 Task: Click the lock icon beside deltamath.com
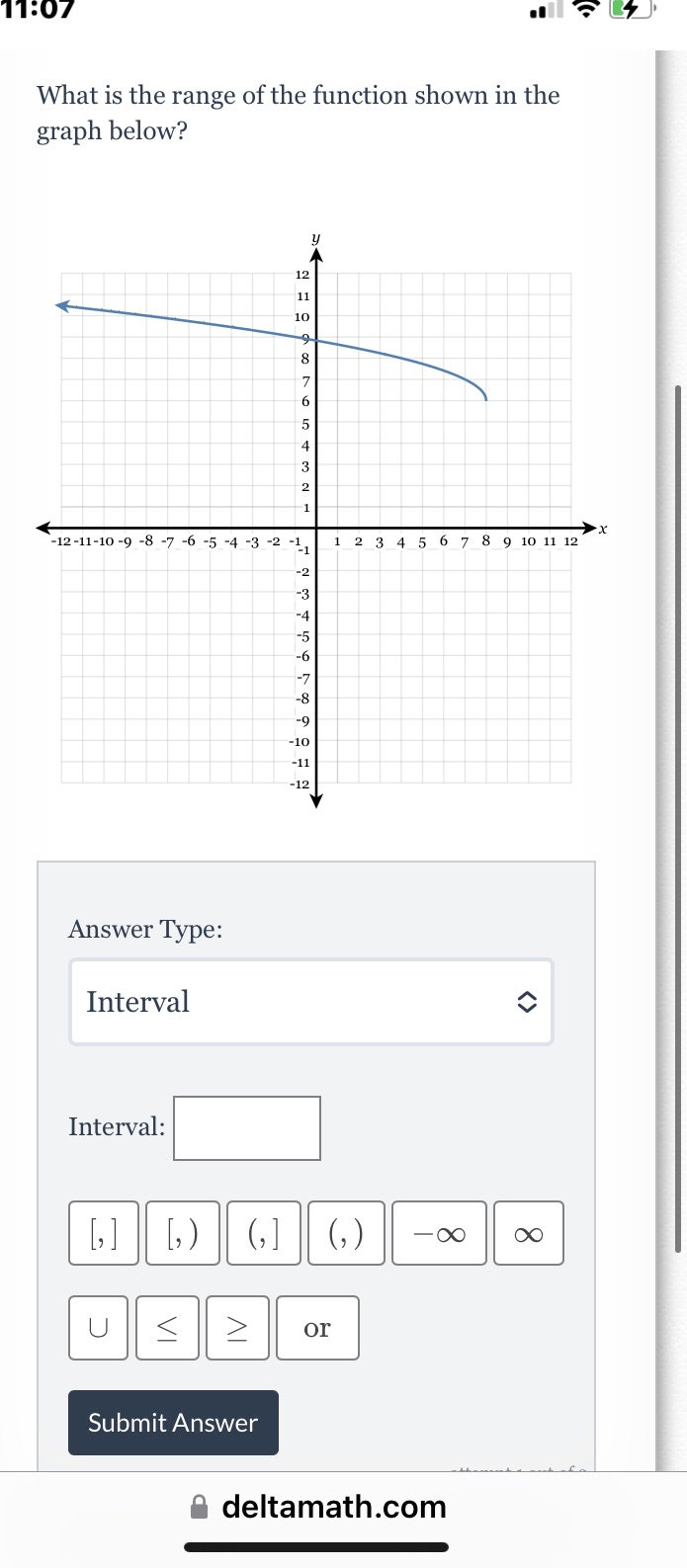coord(200,1507)
